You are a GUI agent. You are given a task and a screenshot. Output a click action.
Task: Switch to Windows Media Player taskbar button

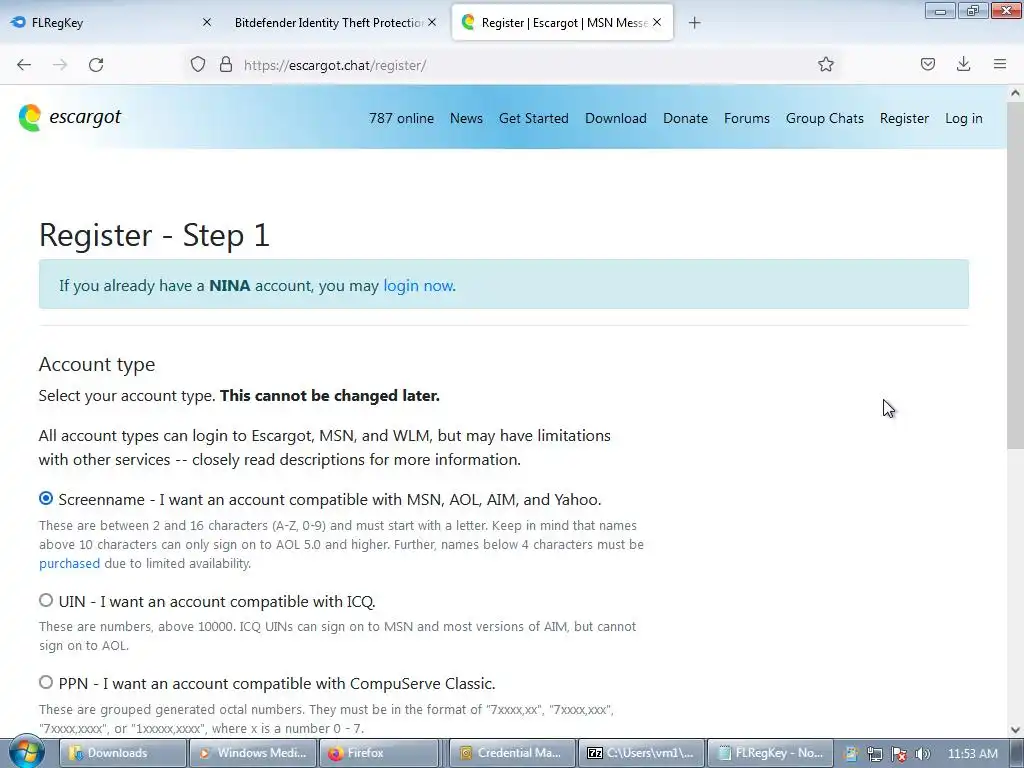252,753
